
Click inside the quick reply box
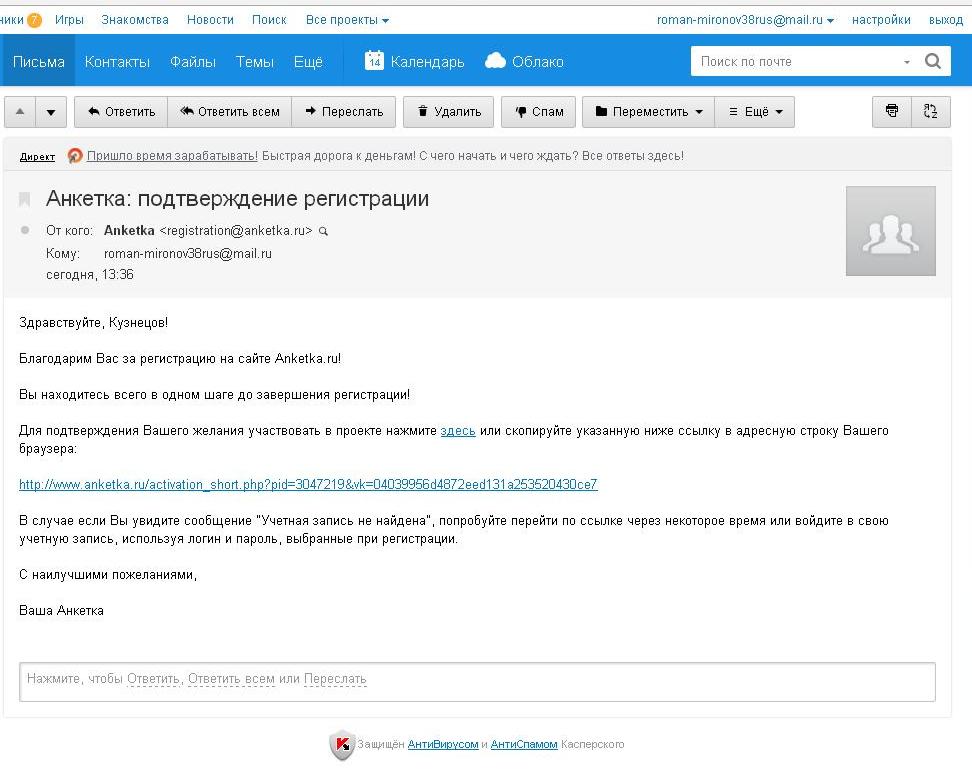click(x=477, y=681)
